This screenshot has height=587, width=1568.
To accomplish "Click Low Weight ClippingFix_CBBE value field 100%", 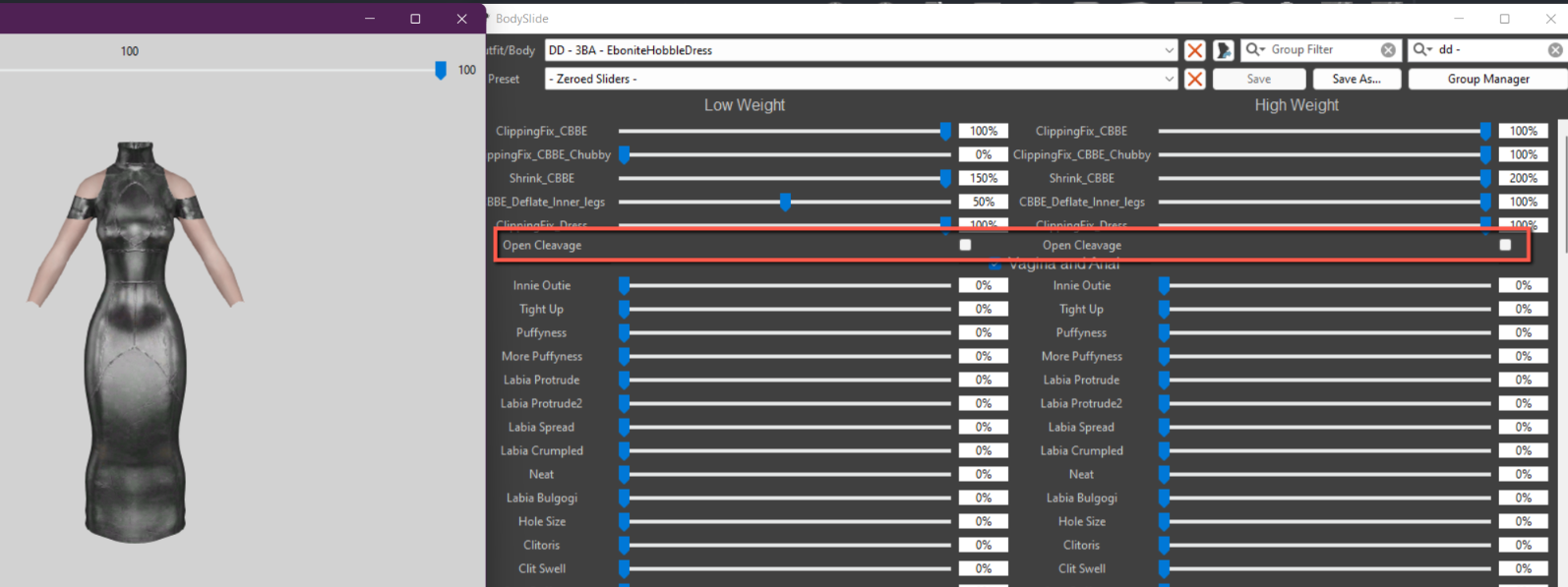I will [x=984, y=131].
